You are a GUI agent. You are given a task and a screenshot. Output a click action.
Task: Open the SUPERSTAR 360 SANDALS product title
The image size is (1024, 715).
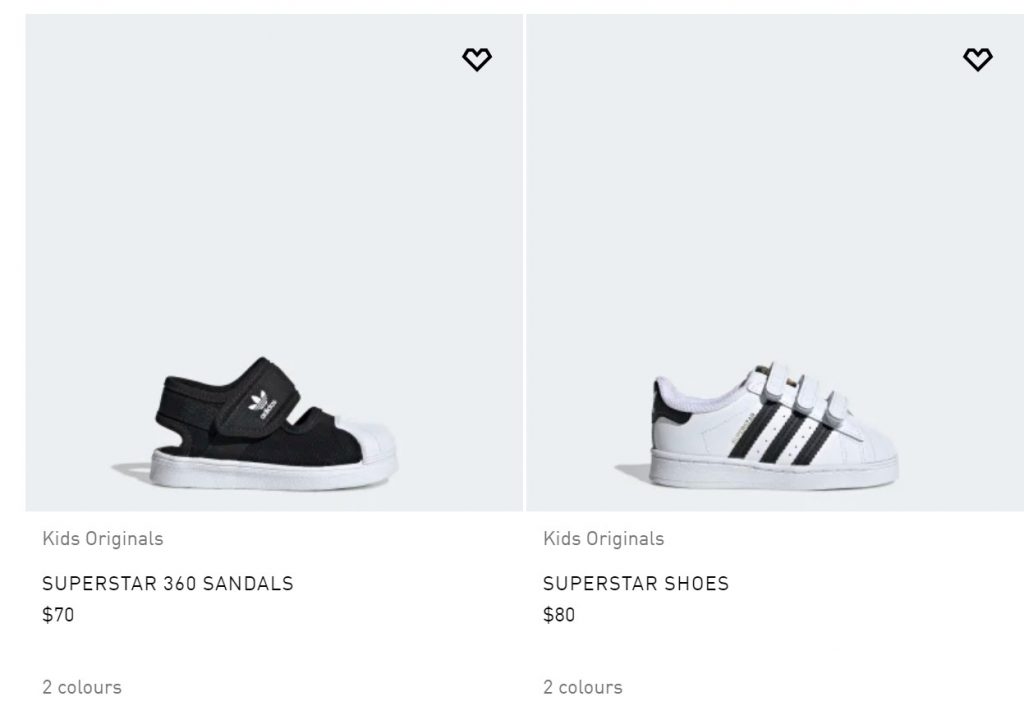[x=168, y=583]
